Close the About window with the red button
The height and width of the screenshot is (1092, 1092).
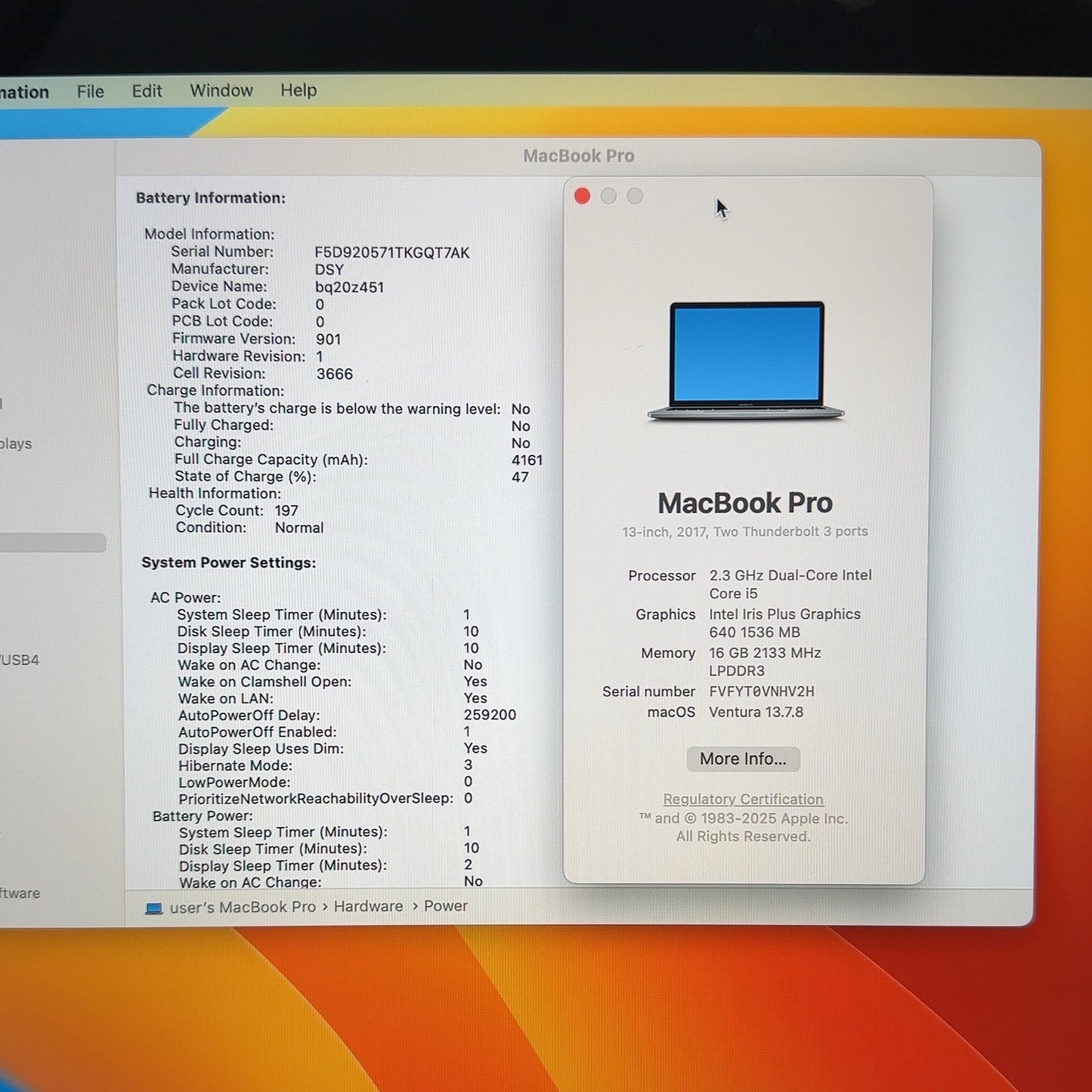(x=582, y=196)
